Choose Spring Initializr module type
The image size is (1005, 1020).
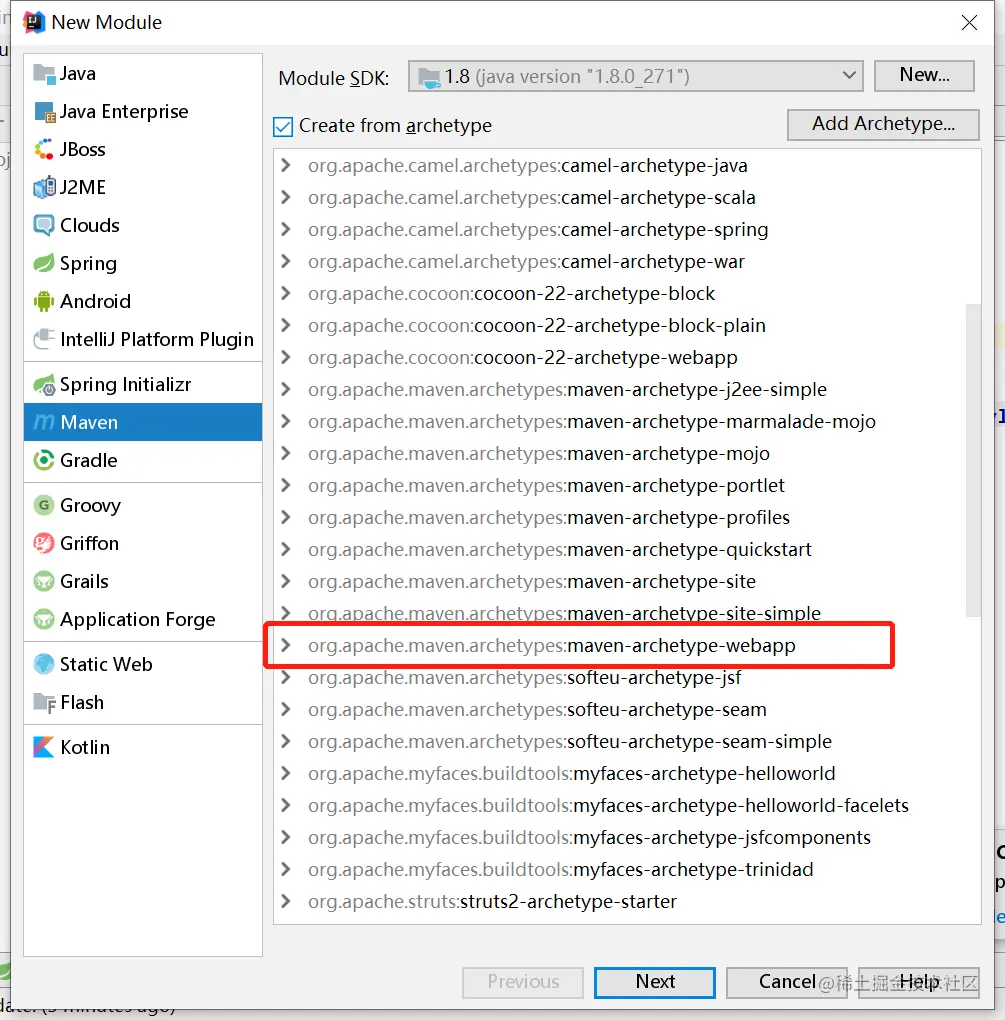pos(143,384)
